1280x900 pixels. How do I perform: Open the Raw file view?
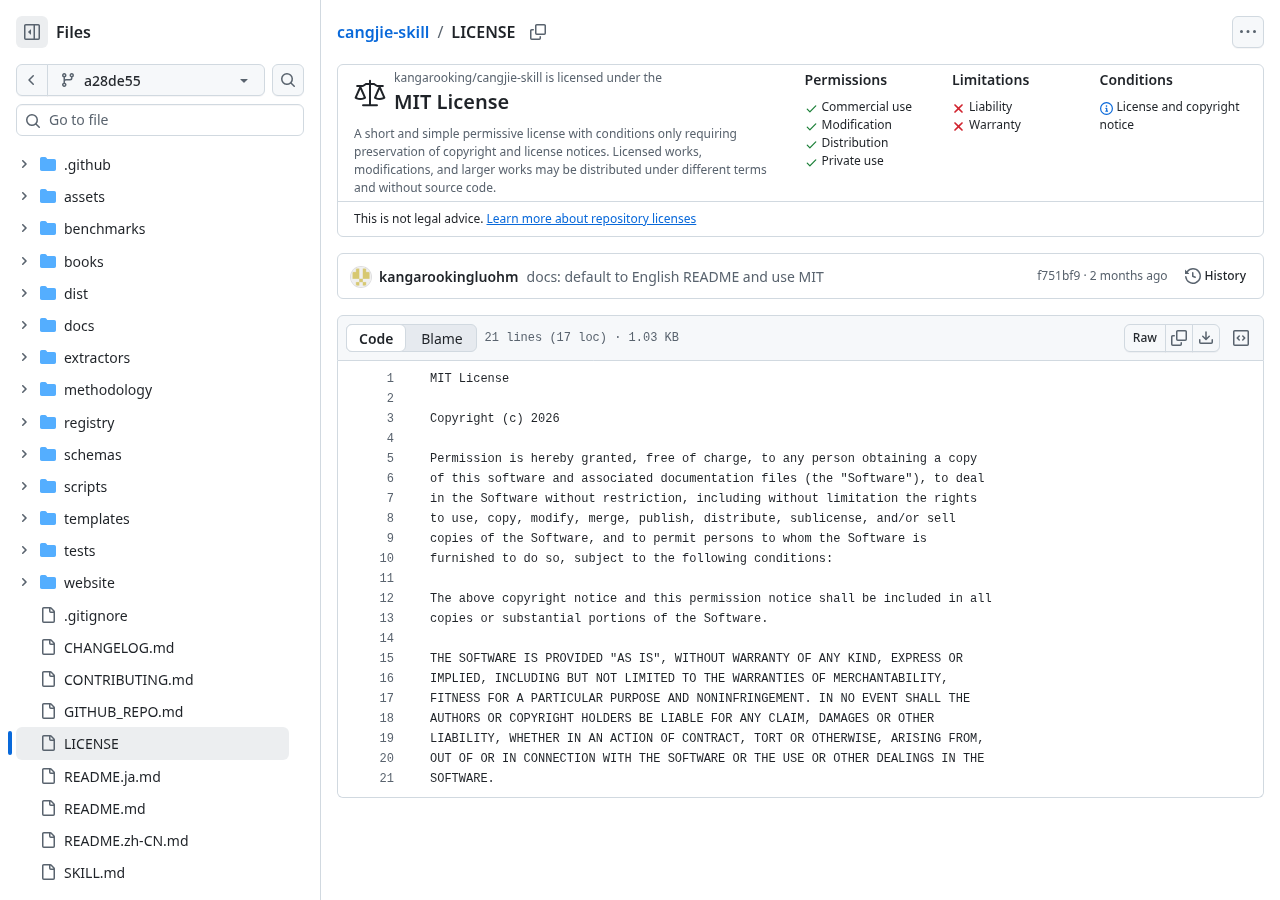(x=1145, y=338)
